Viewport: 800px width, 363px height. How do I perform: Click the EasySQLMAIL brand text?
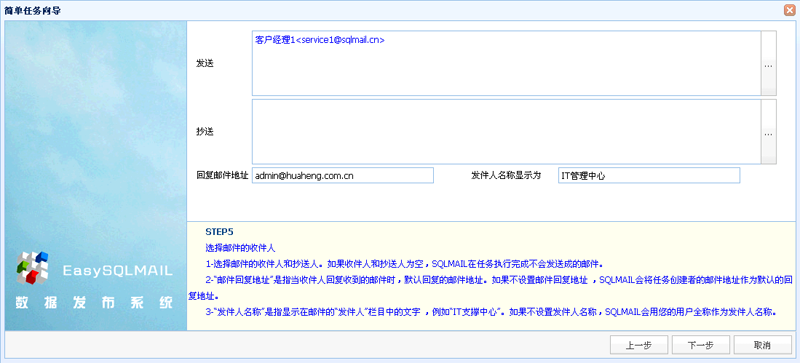tap(117, 270)
